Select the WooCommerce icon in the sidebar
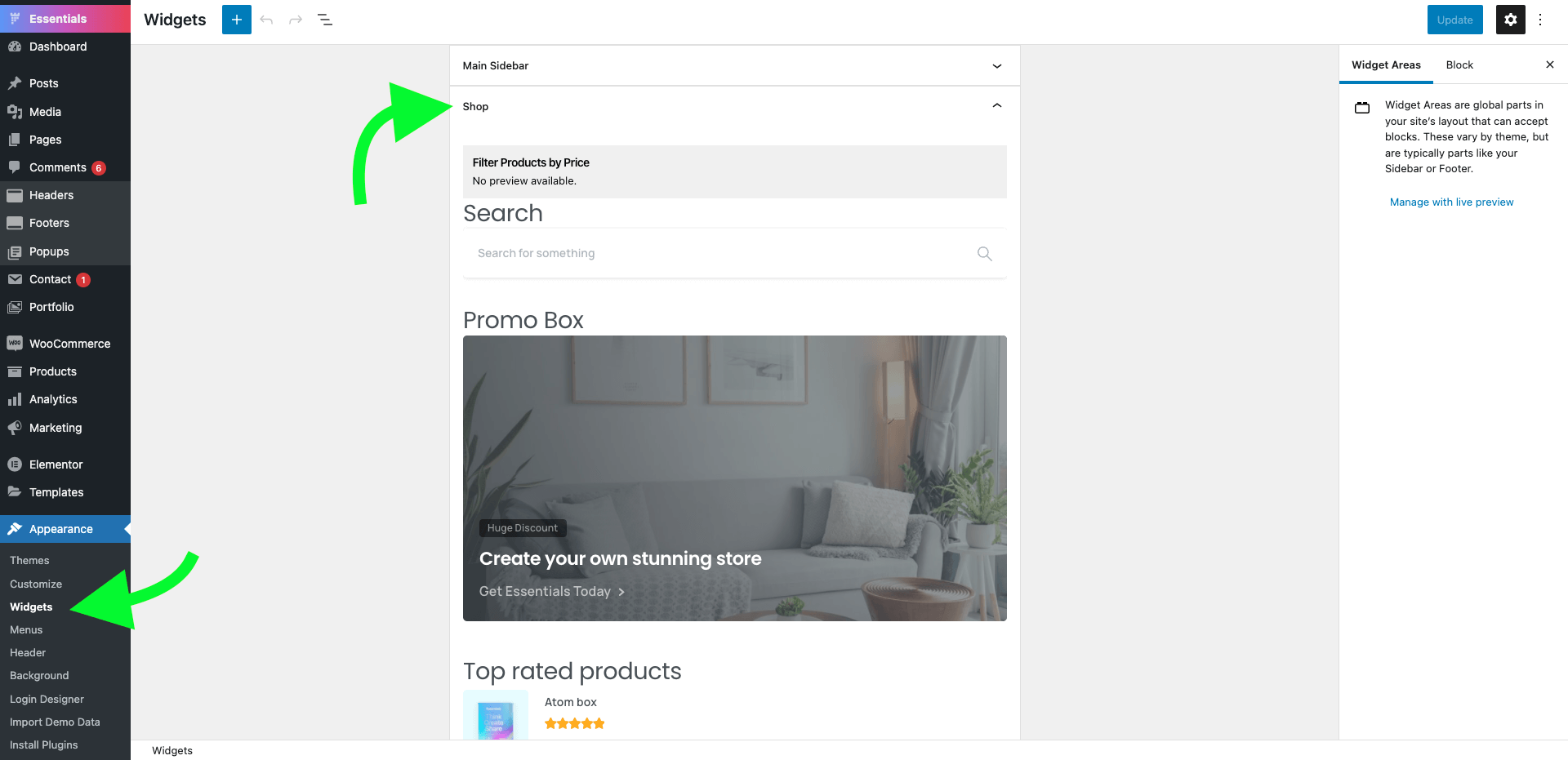Image resolution: width=1568 pixels, height=760 pixels. 15,343
